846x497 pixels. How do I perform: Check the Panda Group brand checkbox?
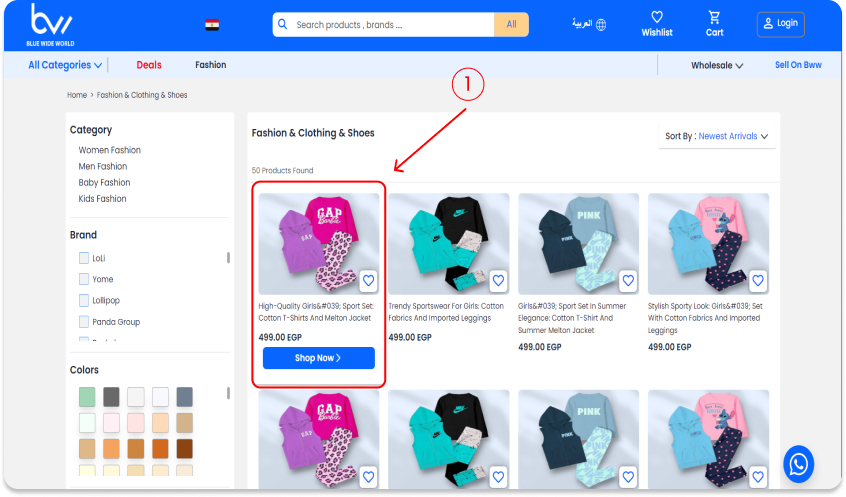click(x=84, y=322)
